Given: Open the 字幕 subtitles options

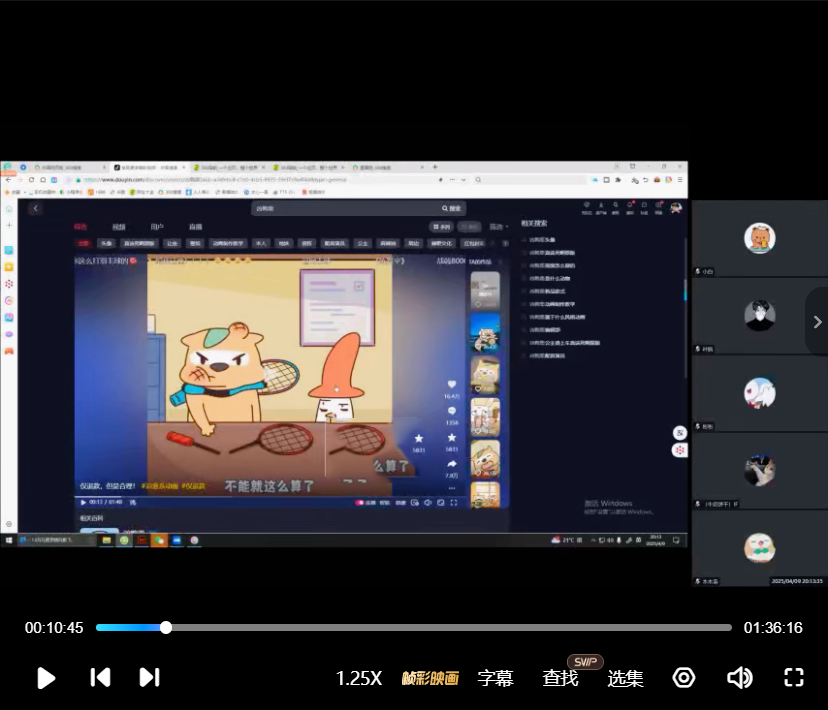Looking at the screenshot, I should click(x=495, y=678).
